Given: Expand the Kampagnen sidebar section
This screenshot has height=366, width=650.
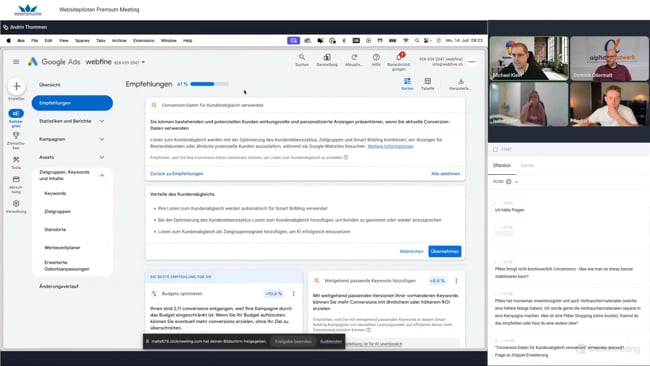Looking at the screenshot, I should [x=72, y=139].
